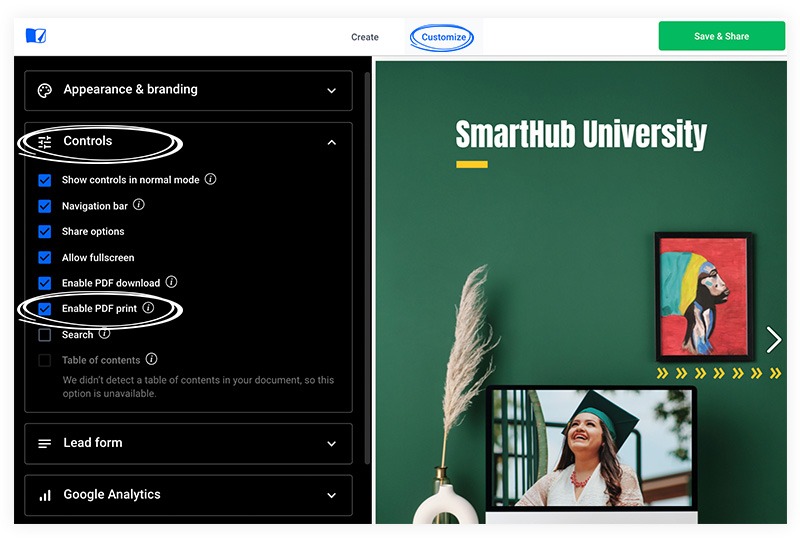Click the Google Analytics heading text
This screenshot has width=800, height=540.
point(112,494)
